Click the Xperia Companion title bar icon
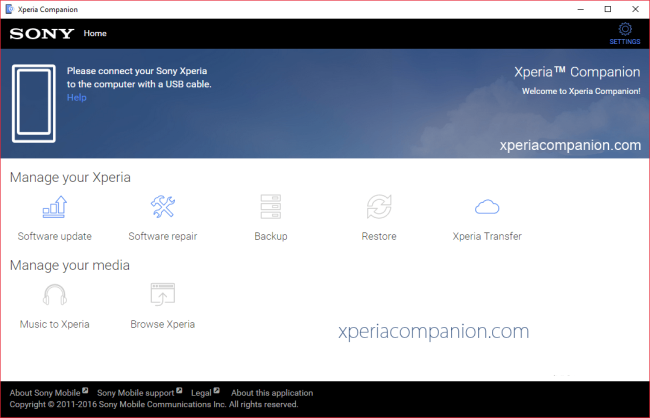This screenshot has height=418, width=650. click(9, 8)
